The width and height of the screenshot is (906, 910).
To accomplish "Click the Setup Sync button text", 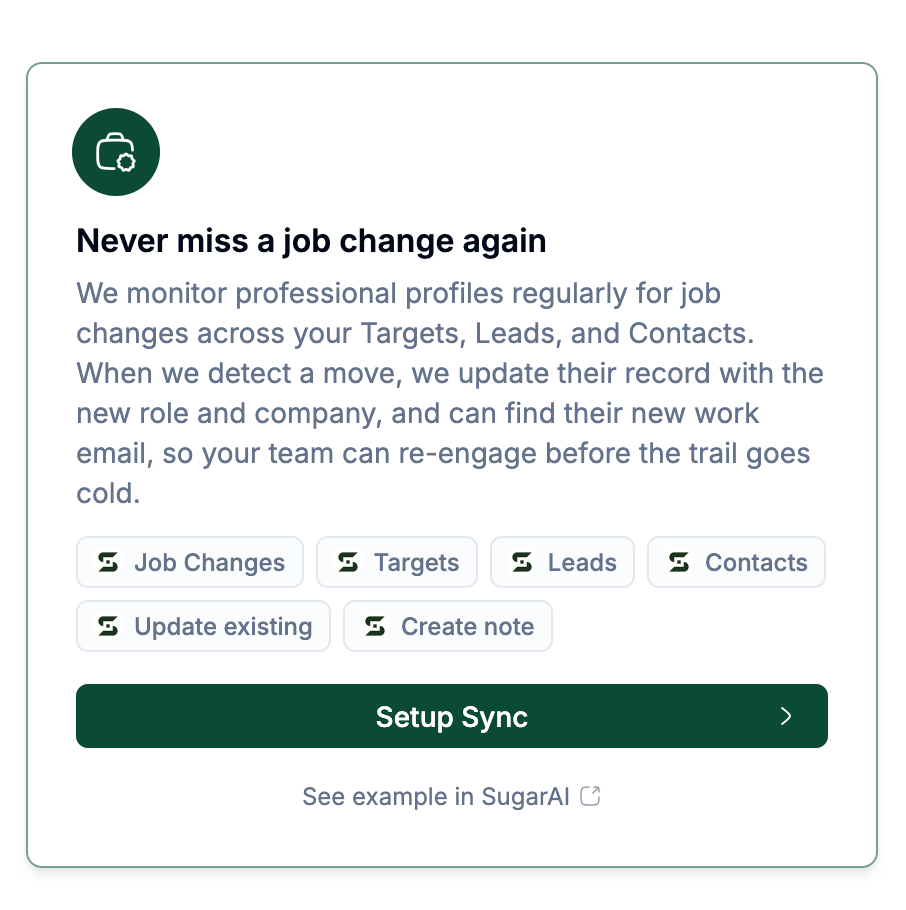I will pos(452,717).
